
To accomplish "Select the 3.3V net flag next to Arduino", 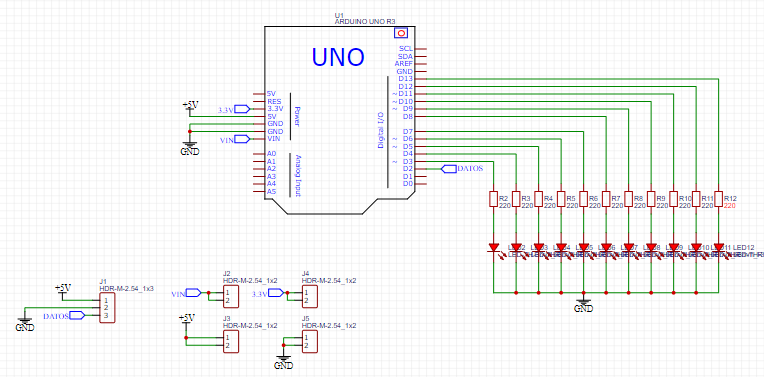I will (242, 109).
